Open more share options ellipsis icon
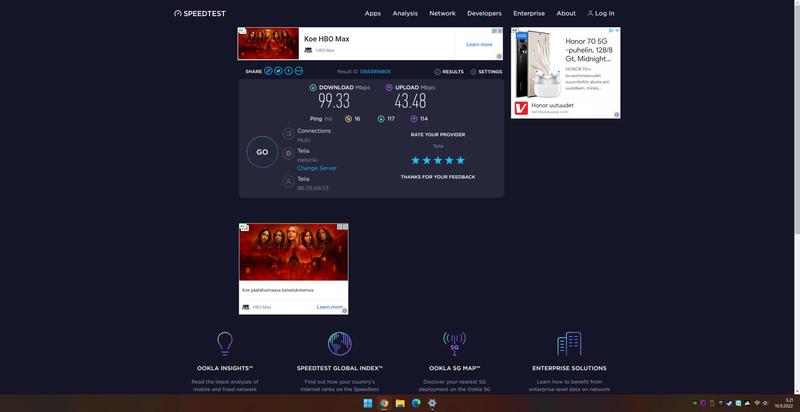The height and width of the screenshot is (412, 800). click(299, 71)
